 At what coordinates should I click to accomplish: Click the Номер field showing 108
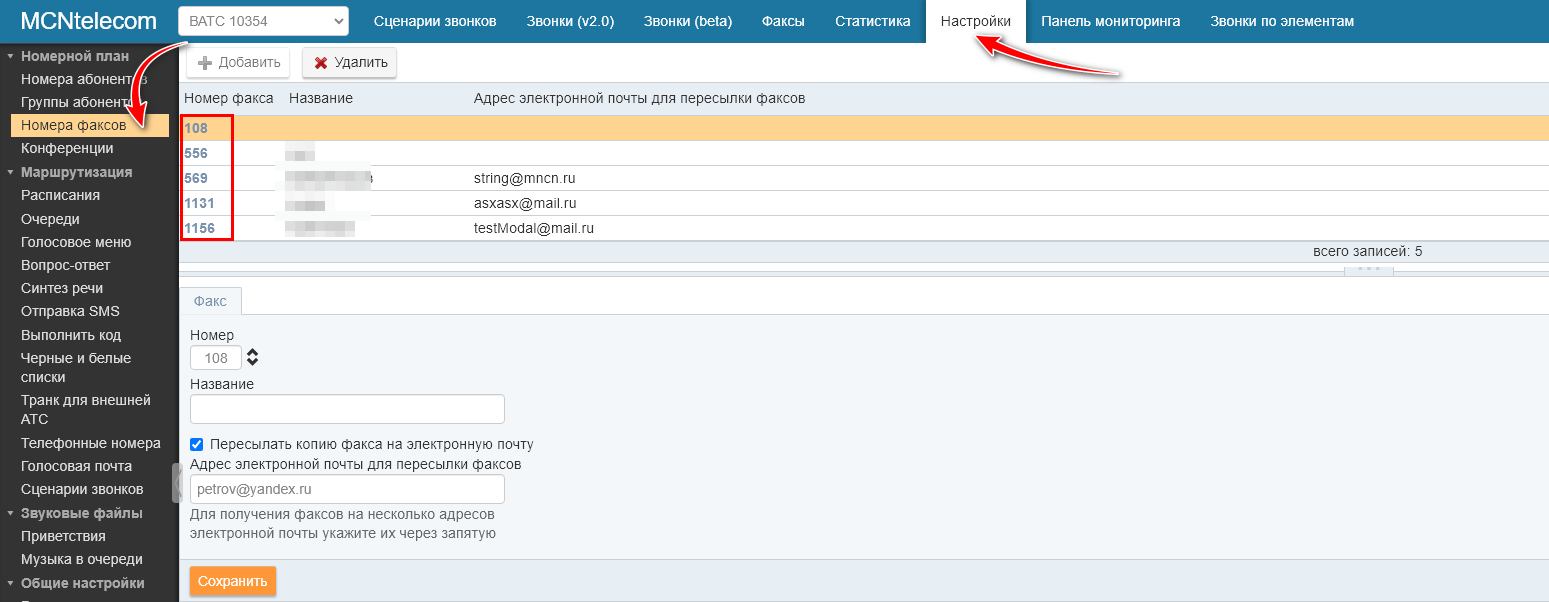216,358
